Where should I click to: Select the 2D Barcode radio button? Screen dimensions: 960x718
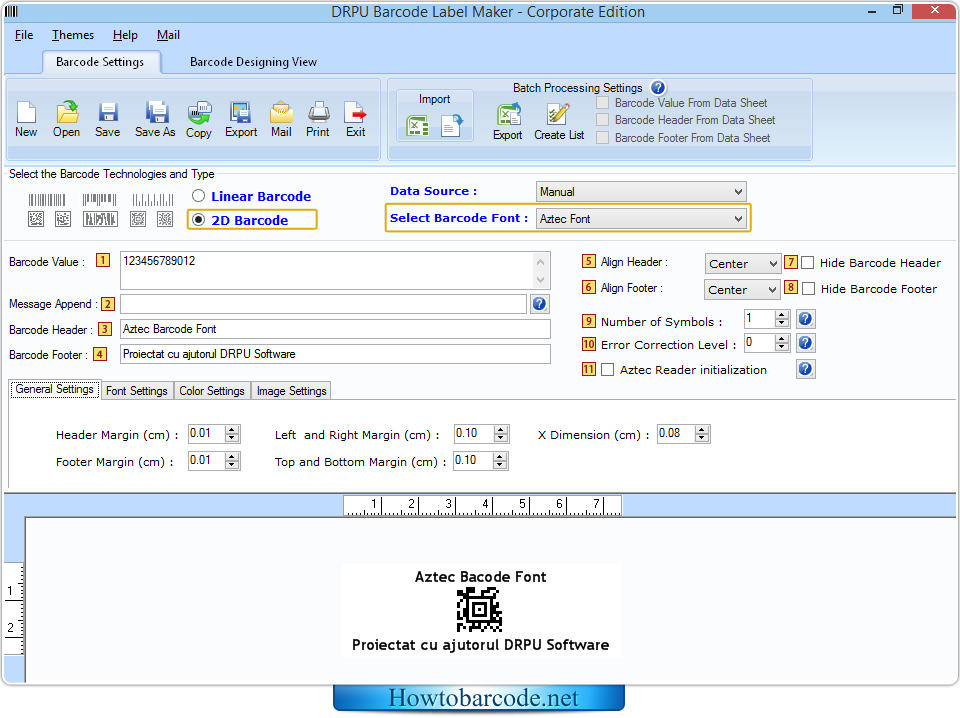tap(198, 220)
